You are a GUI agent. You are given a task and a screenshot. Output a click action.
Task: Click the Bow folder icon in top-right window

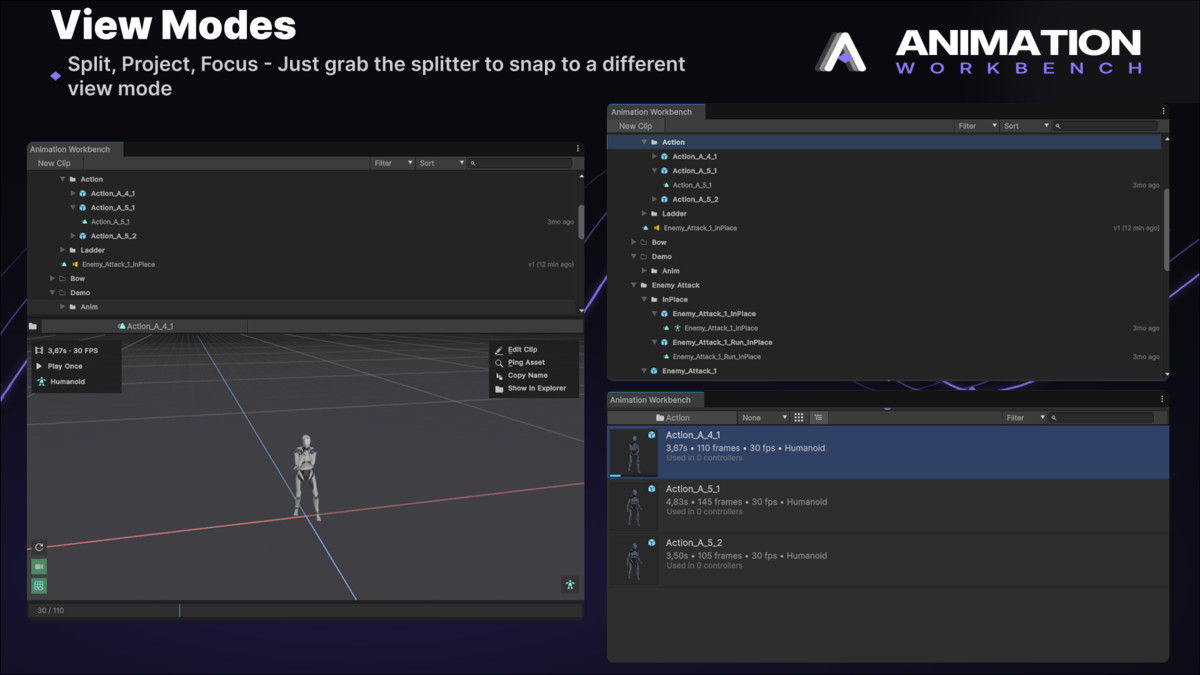(x=644, y=243)
